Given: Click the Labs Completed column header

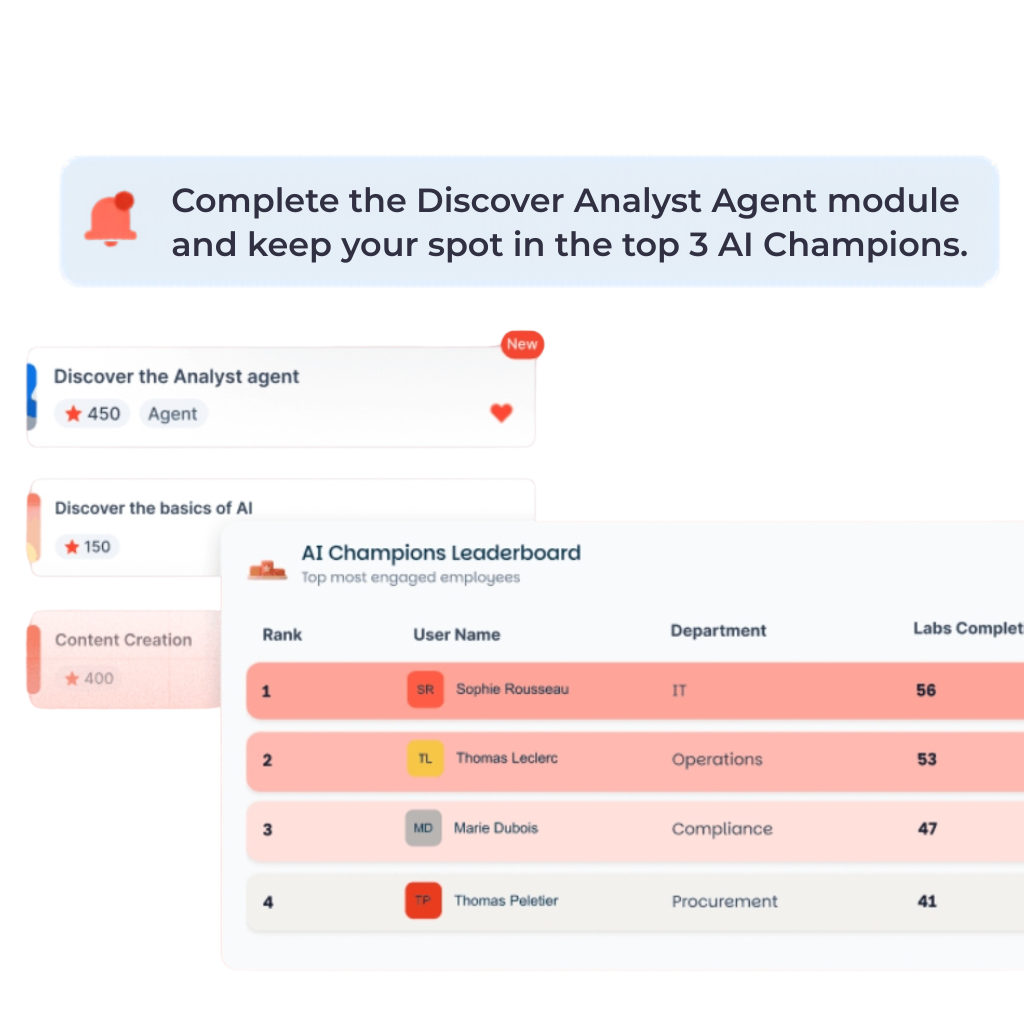Looking at the screenshot, I should point(968,628).
